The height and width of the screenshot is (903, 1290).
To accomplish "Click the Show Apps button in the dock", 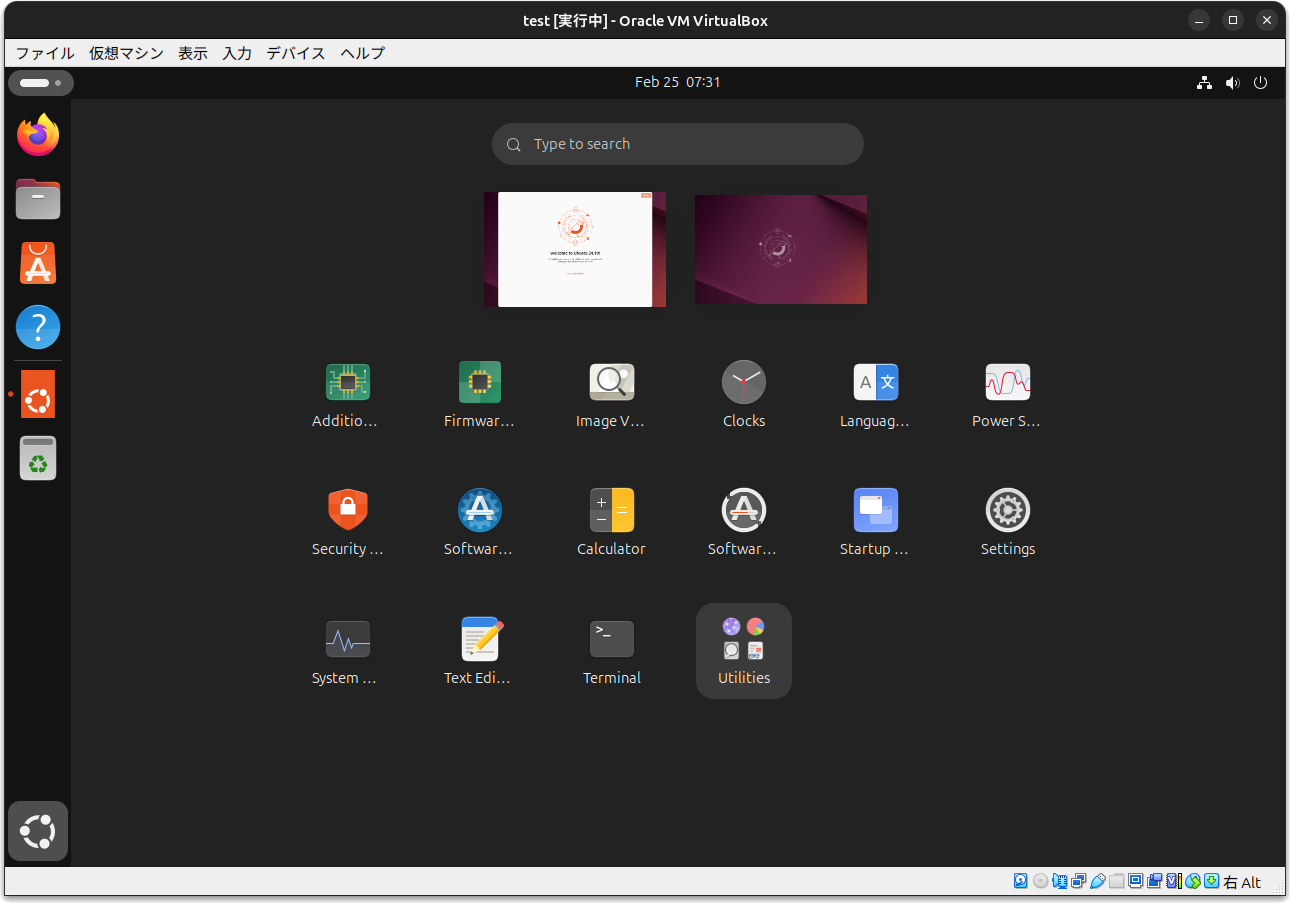I will click(x=38, y=831).
